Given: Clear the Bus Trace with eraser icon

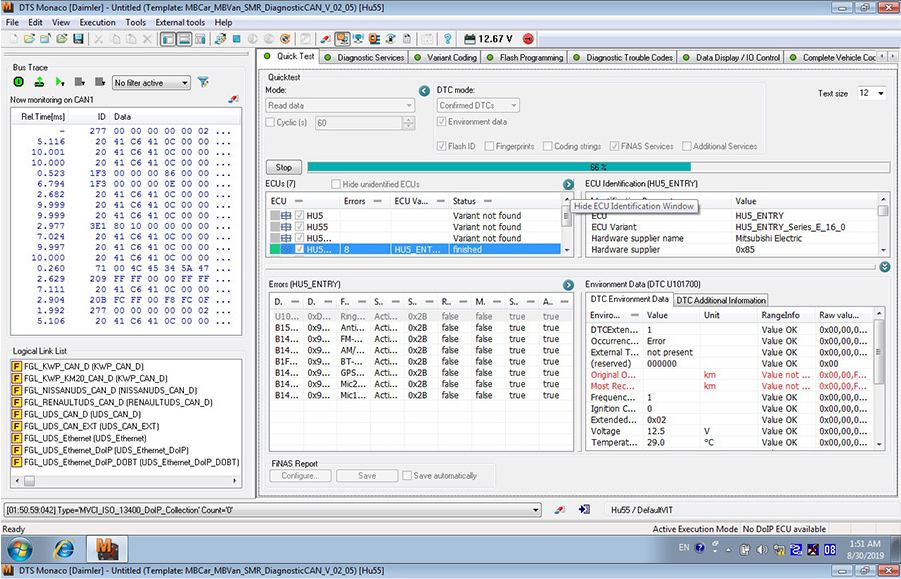Looking at the screenshot, I should [233, 99].
